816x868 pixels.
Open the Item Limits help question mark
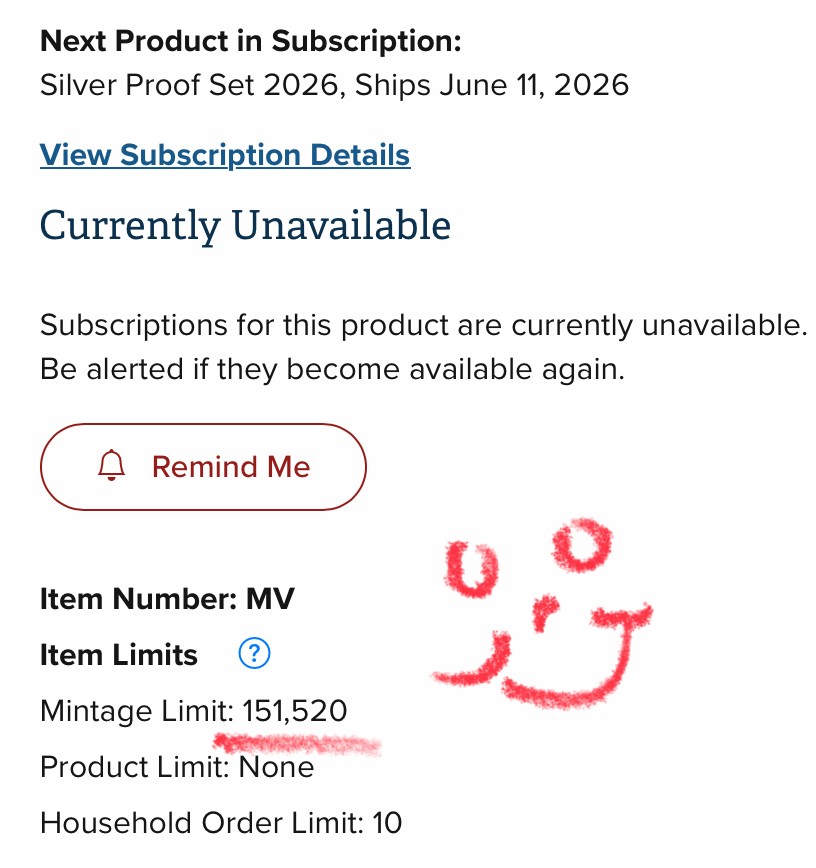(x=255, y=654)
